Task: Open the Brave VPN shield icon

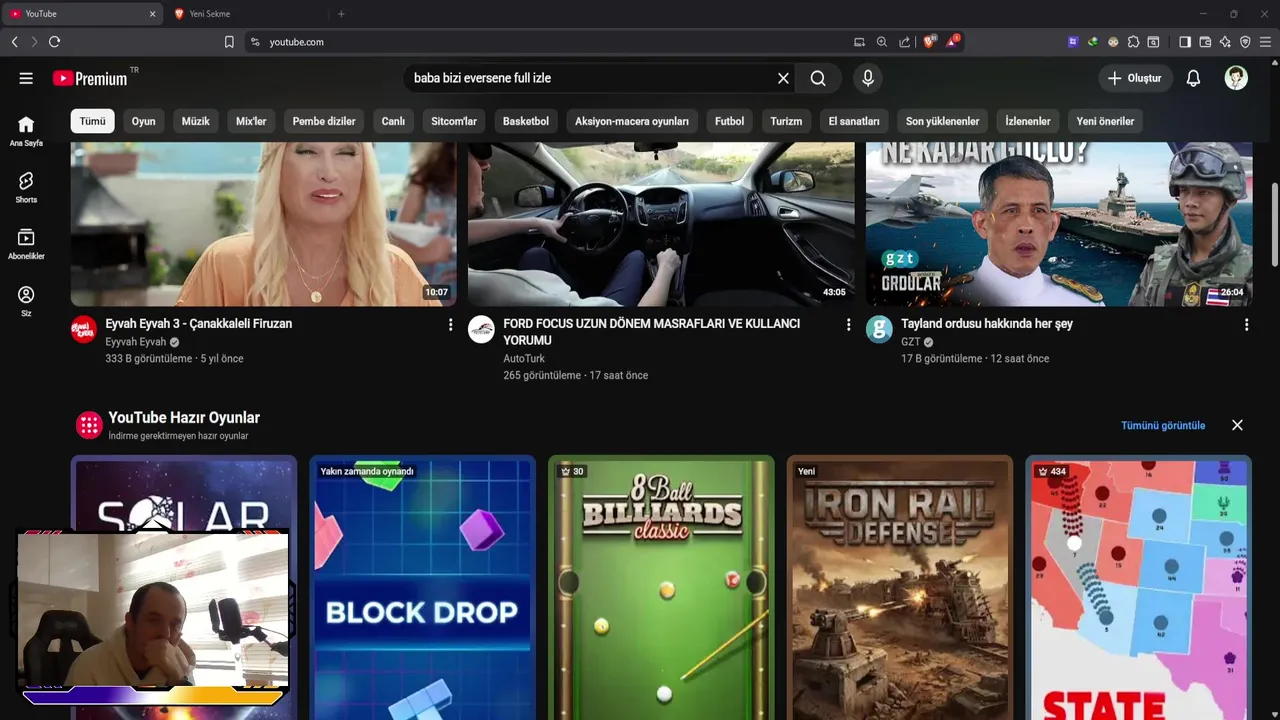Action: coord(1245,42)
